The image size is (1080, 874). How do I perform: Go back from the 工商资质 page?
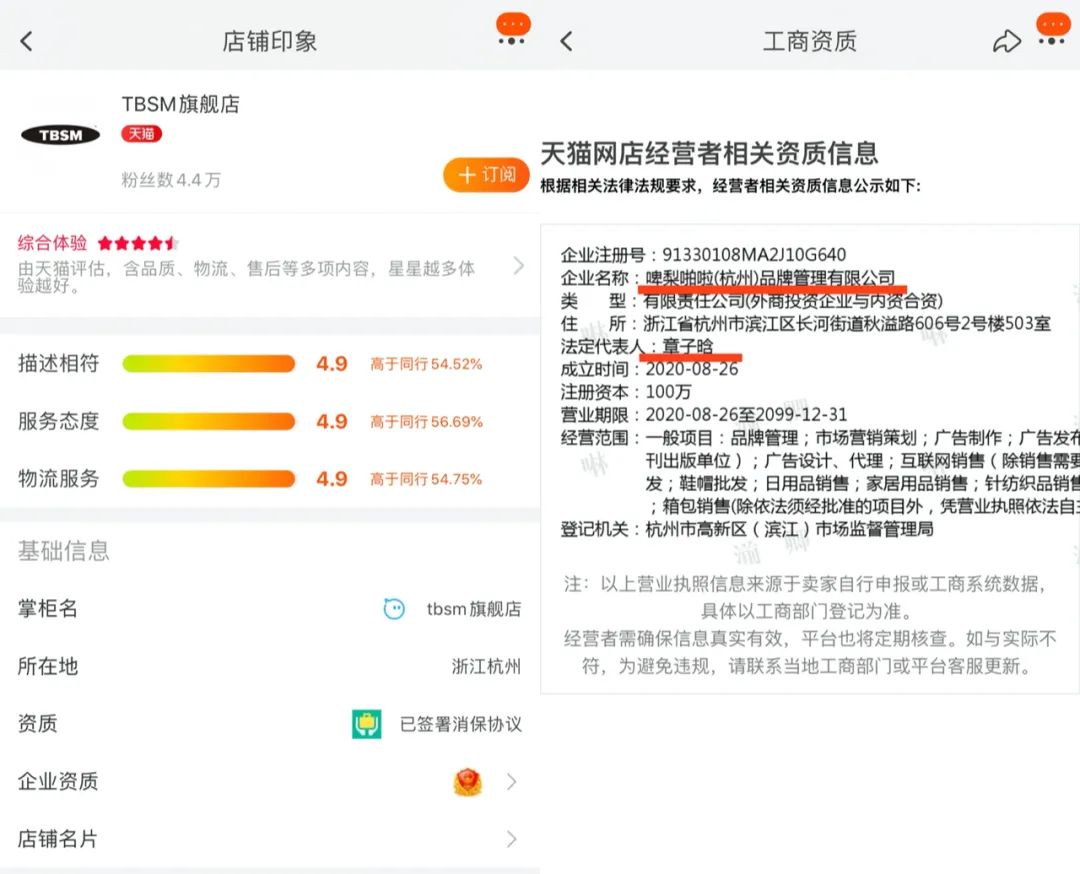coord(566,41)
